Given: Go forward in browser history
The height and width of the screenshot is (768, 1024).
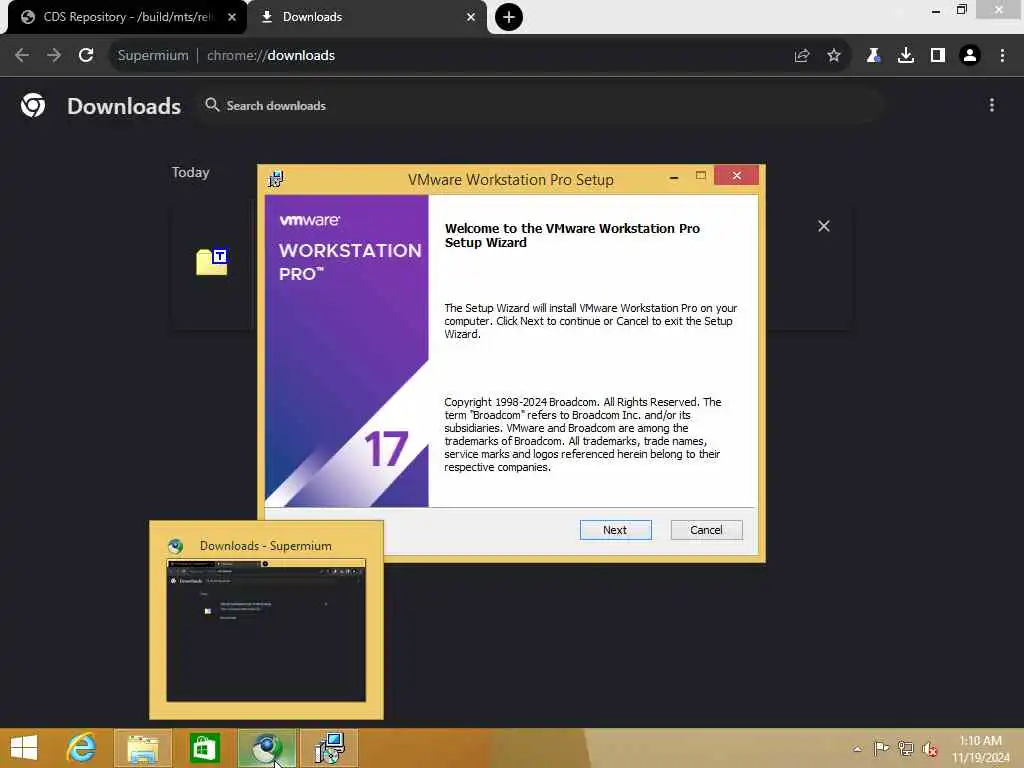Looking at the screenshot, I should tap(54, 56).
